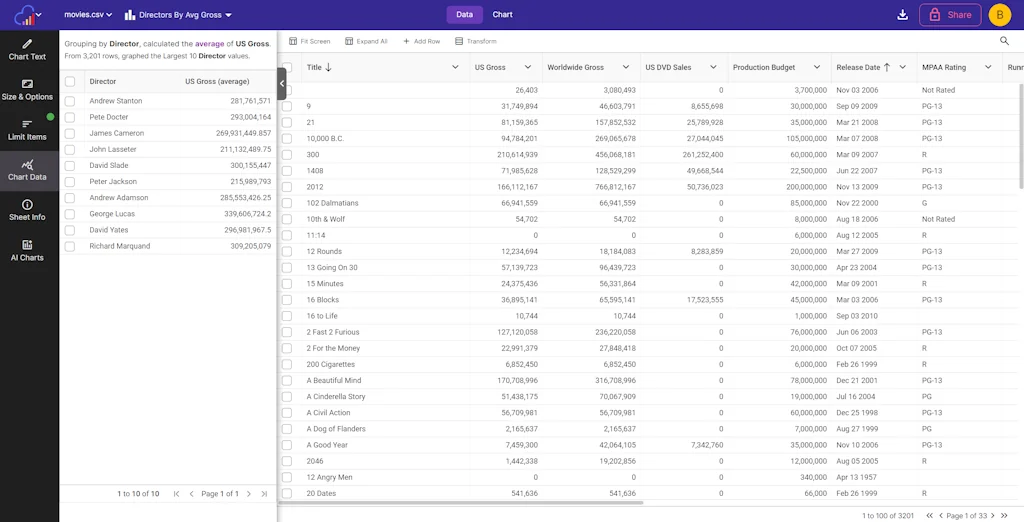Click the download icon in header
This screenshot has width=1024, height=522.
[x=903, y=15]
